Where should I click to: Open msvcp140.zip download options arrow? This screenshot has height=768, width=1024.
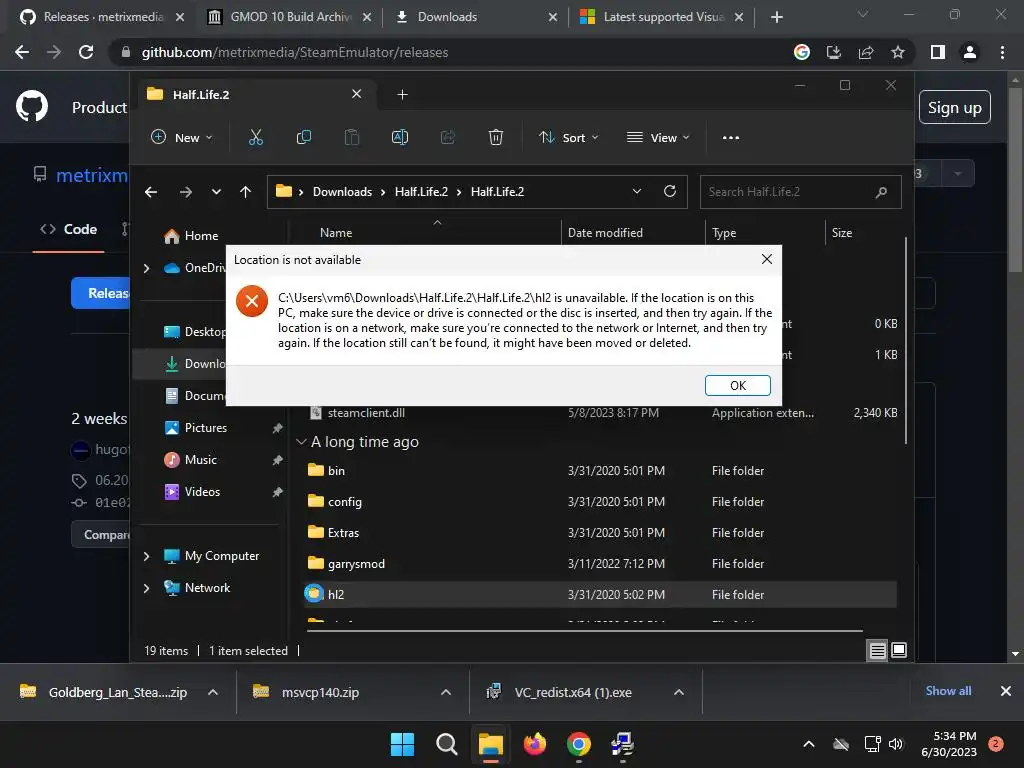(x=446, y=692)
